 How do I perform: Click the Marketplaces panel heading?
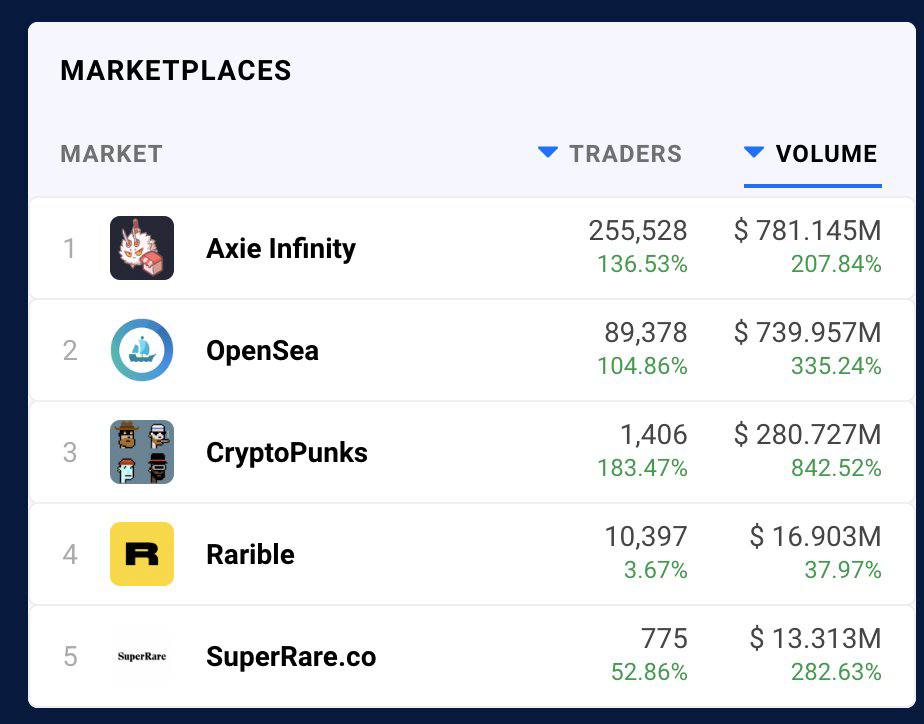point(176,71)
